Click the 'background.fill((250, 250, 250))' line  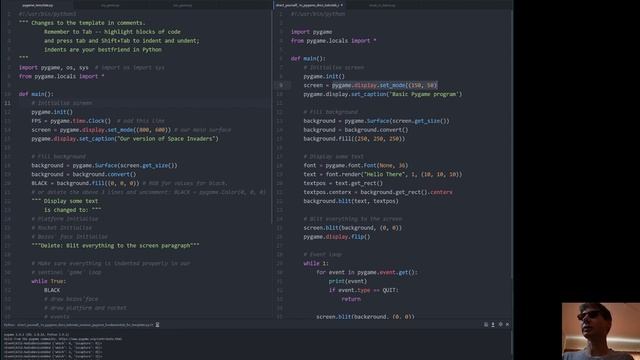click(354, 139)
